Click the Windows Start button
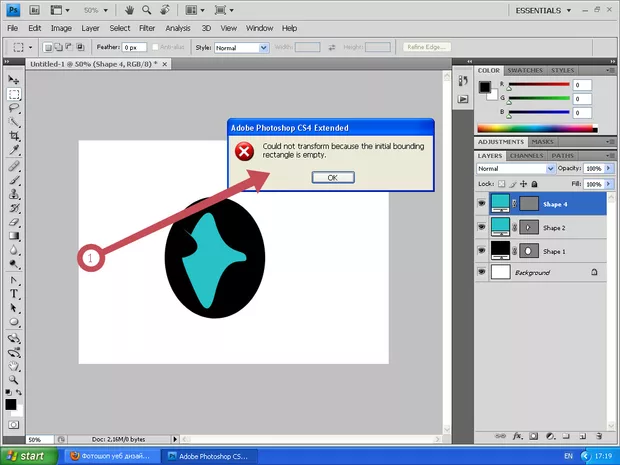The height and width of the screenshot is (465, 620). pos(28,456)
